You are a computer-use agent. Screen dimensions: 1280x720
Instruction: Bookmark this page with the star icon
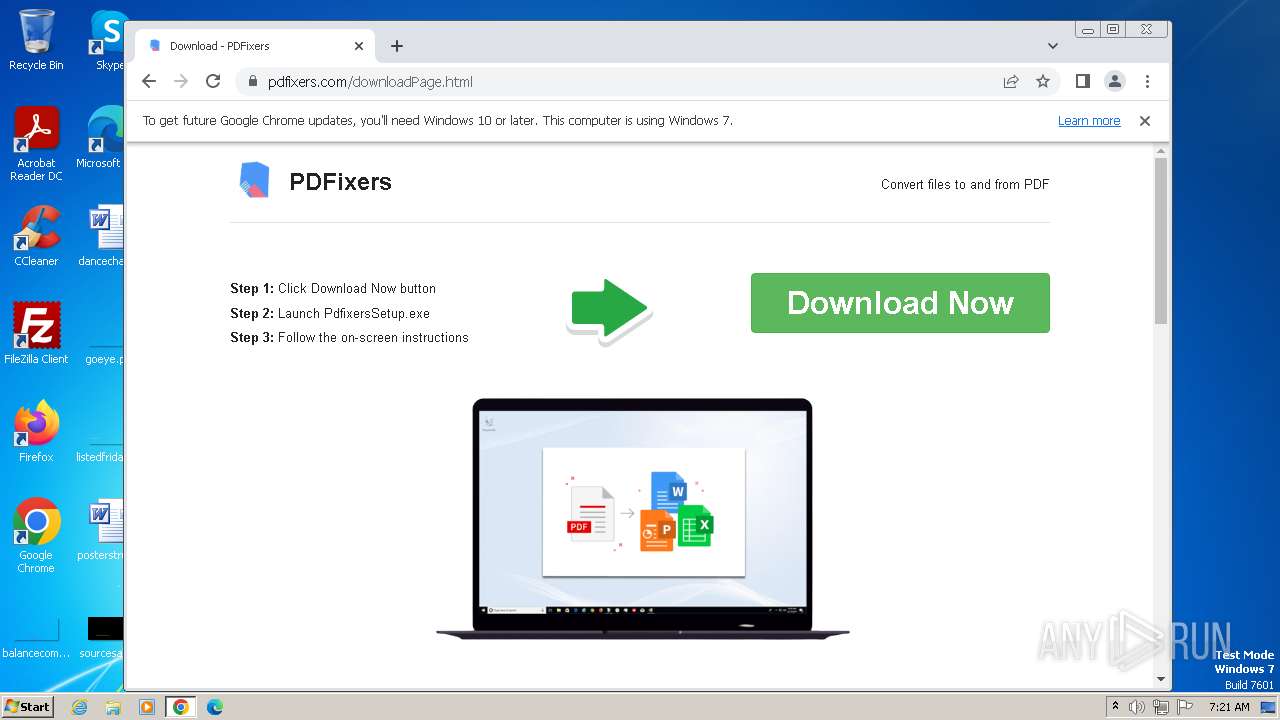(x=1043, y=82)
